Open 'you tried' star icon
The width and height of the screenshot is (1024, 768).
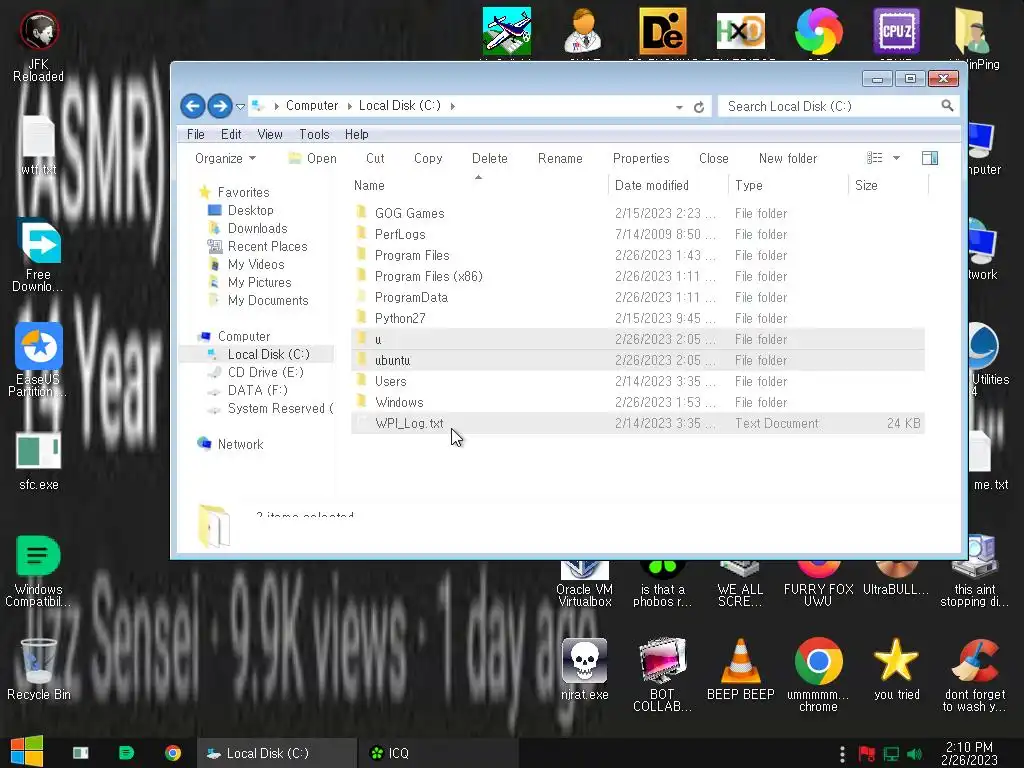[x=897, y=670]
